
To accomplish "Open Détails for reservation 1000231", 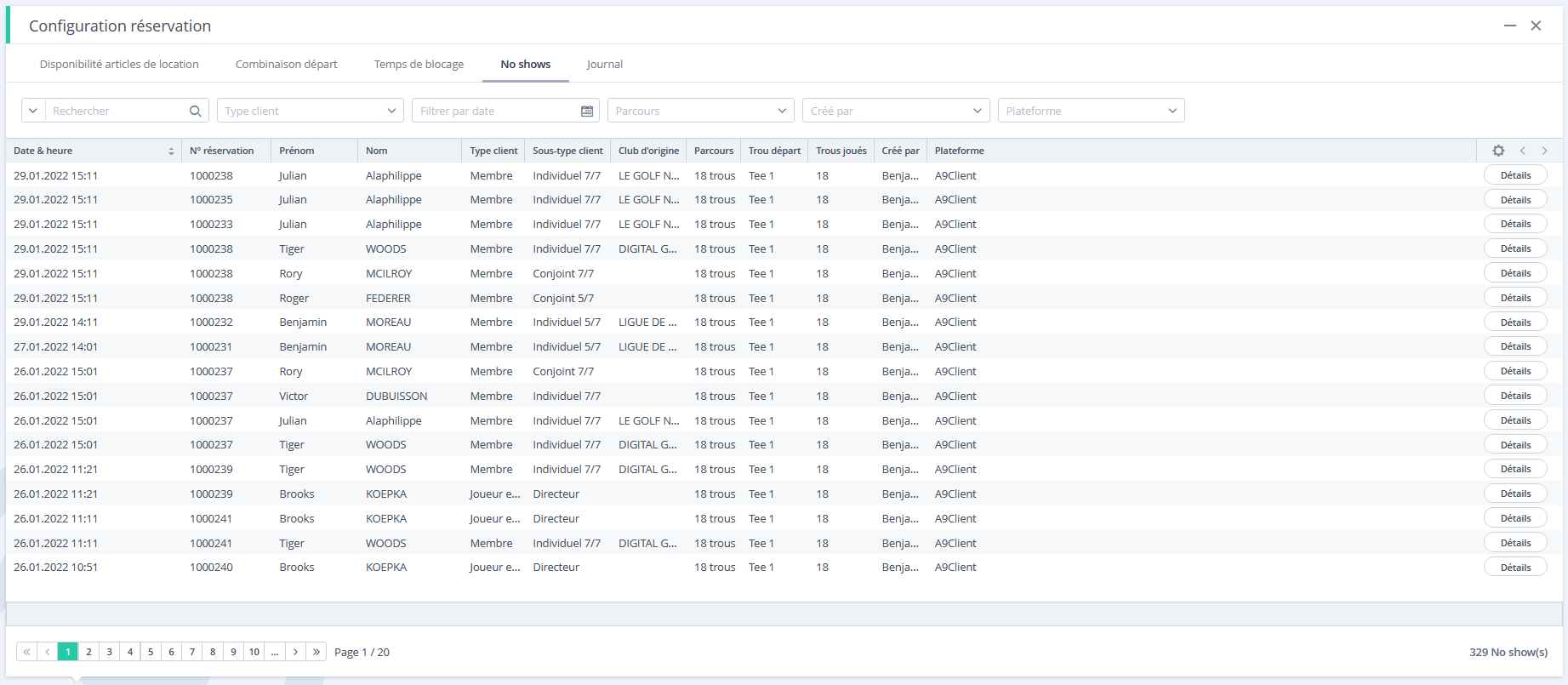I will [x=1515, y=346].
